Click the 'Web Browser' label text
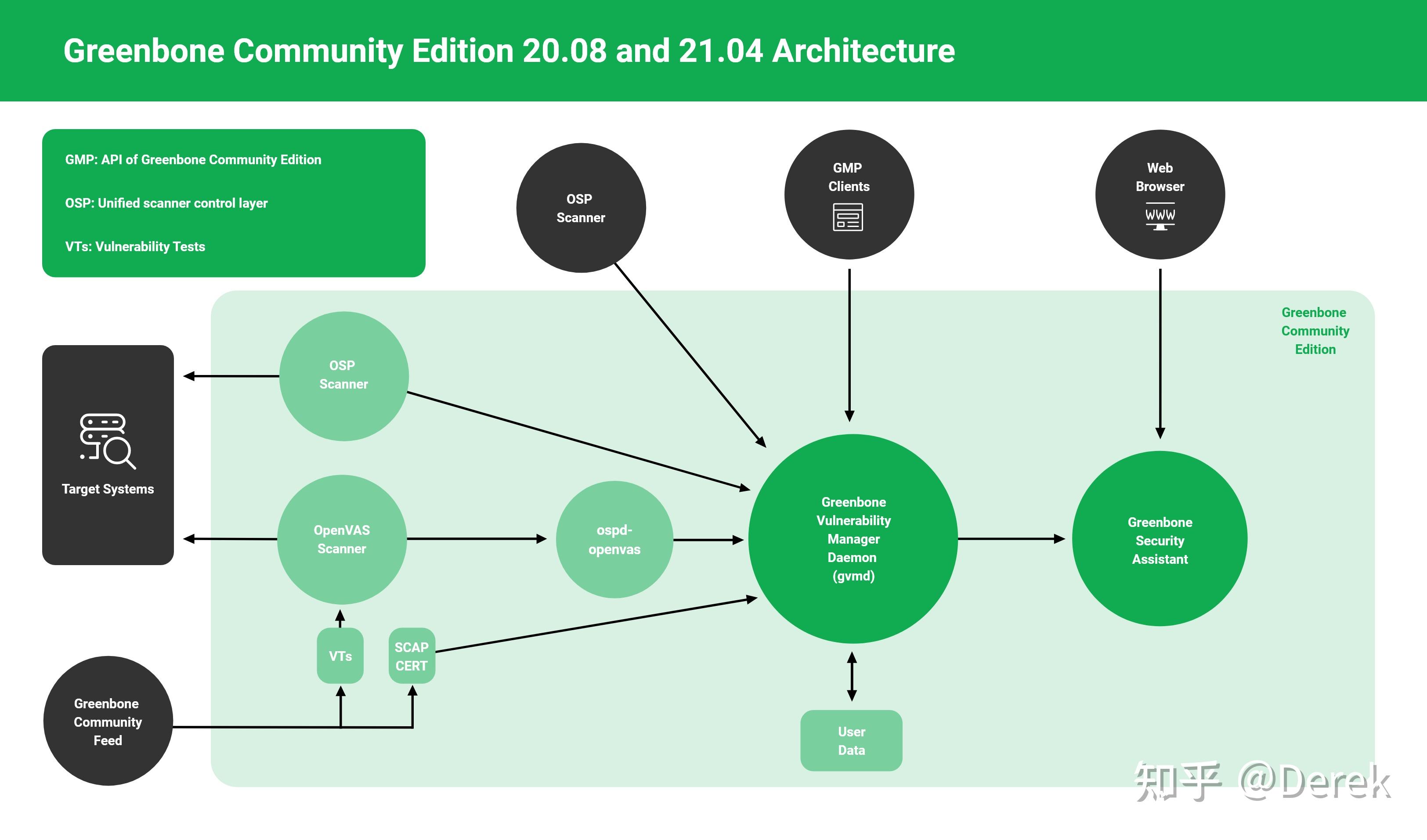This screenshot has width=1427, height=840. [x=1160, y=177]
